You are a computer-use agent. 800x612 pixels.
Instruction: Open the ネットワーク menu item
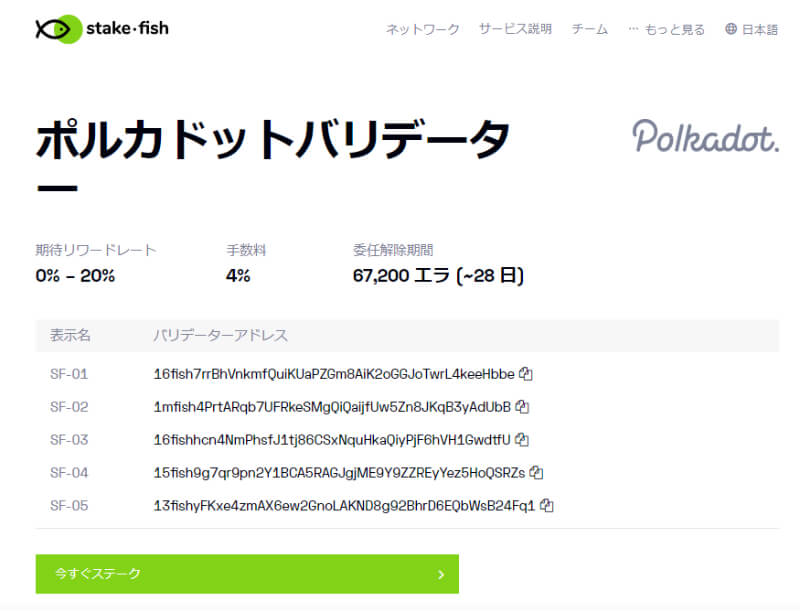pos(423,29)
